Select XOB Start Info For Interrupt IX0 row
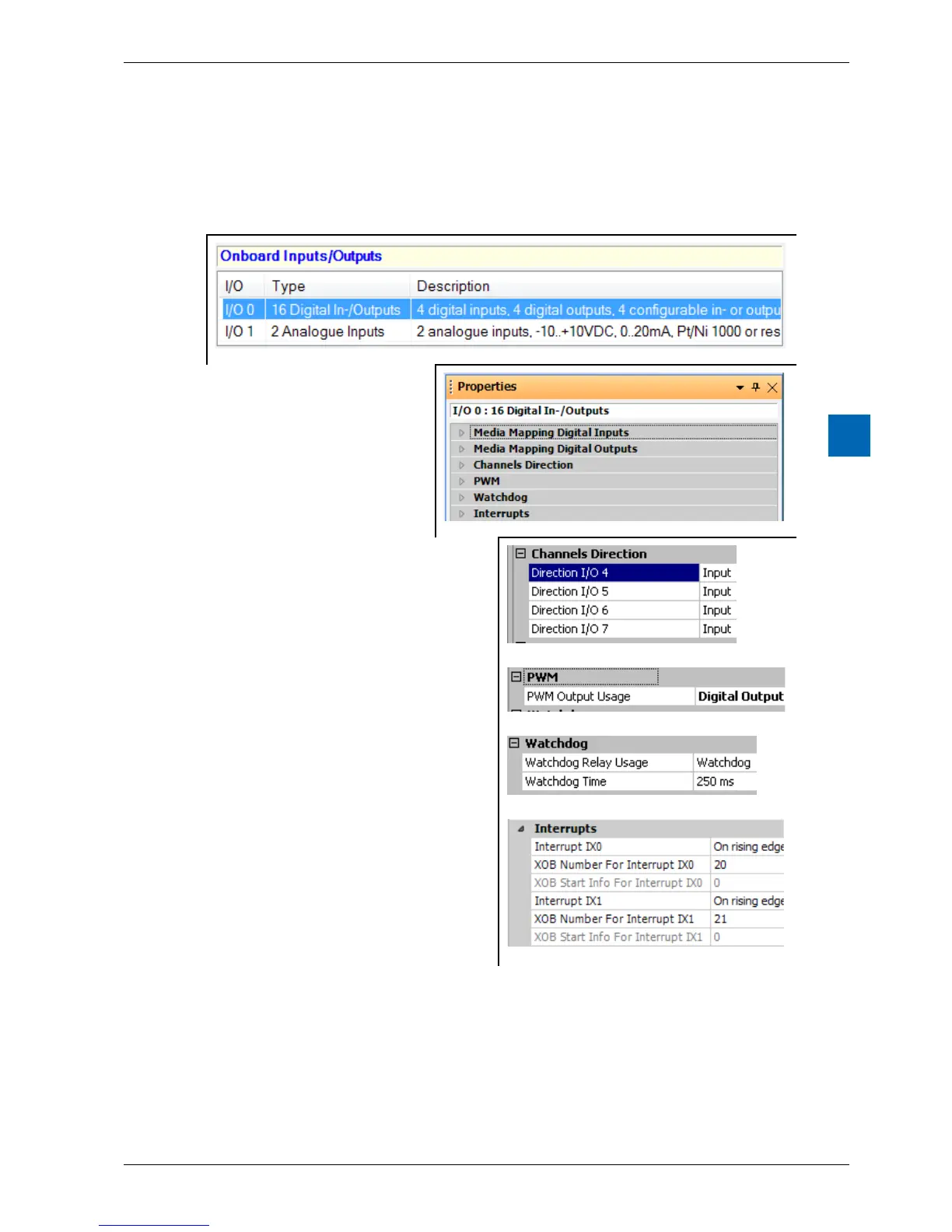952x1232 pixels. 657,883
